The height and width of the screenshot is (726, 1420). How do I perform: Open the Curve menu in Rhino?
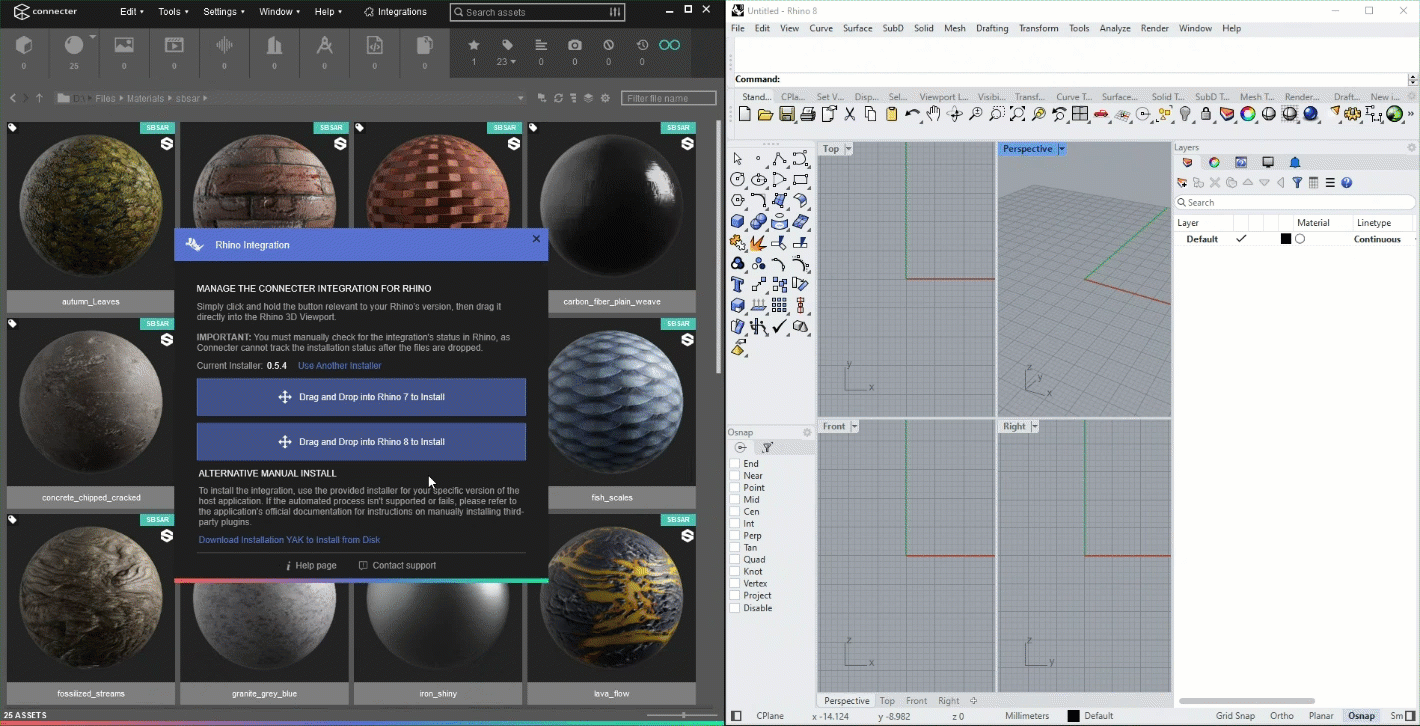[821, 28]
